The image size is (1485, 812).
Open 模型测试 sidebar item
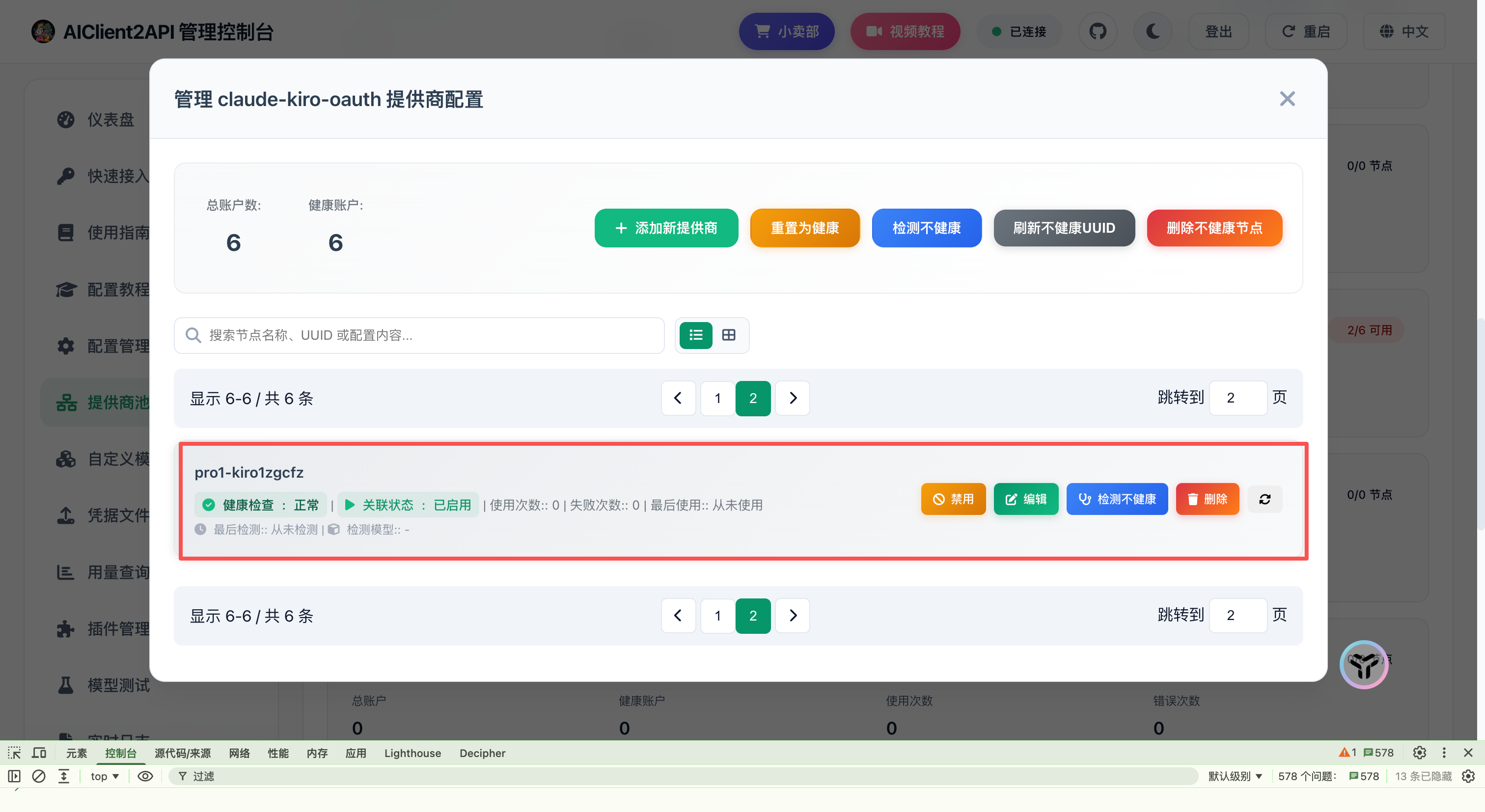click(x=96, y=685)
